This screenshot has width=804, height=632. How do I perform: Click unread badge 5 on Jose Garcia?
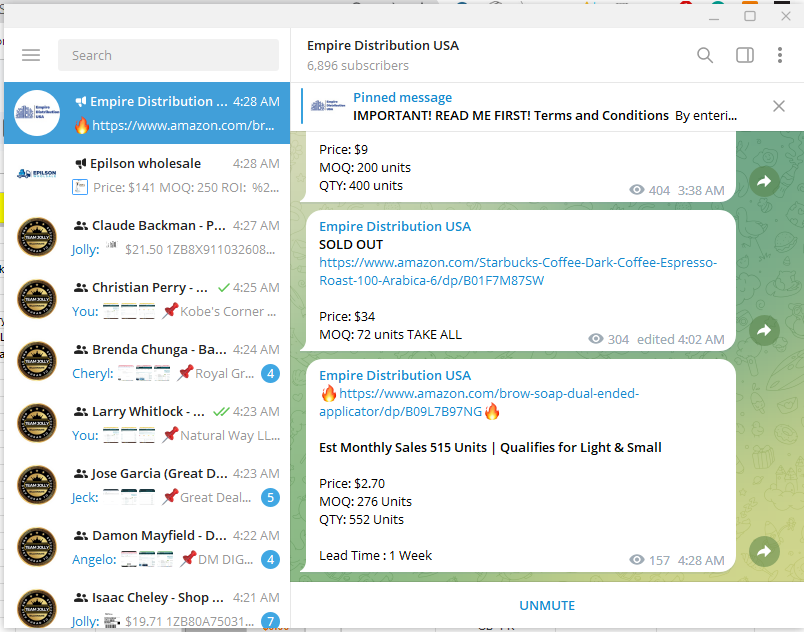[x=270, y=497]
